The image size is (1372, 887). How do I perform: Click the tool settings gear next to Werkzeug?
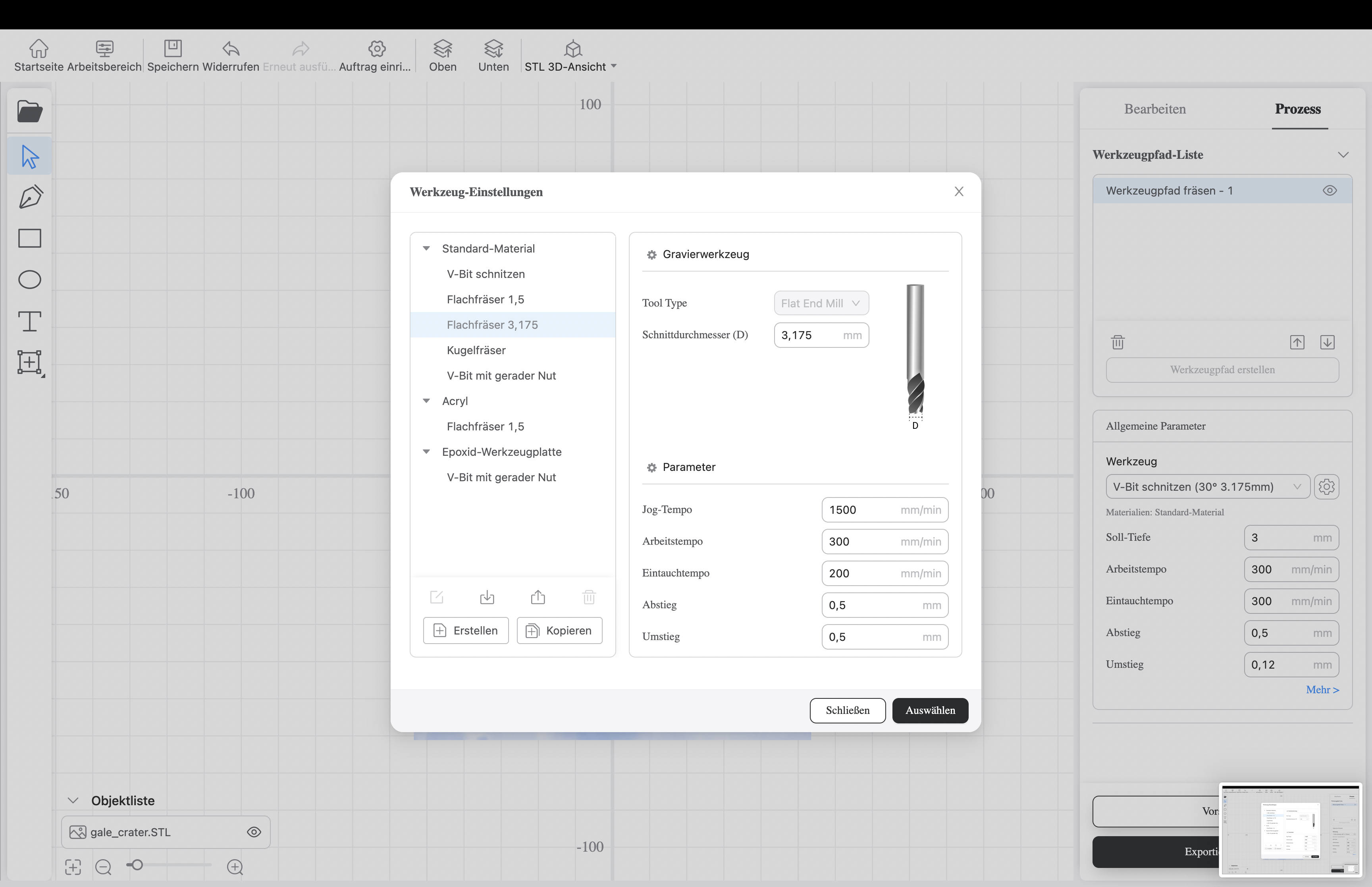coord(1326,487)
